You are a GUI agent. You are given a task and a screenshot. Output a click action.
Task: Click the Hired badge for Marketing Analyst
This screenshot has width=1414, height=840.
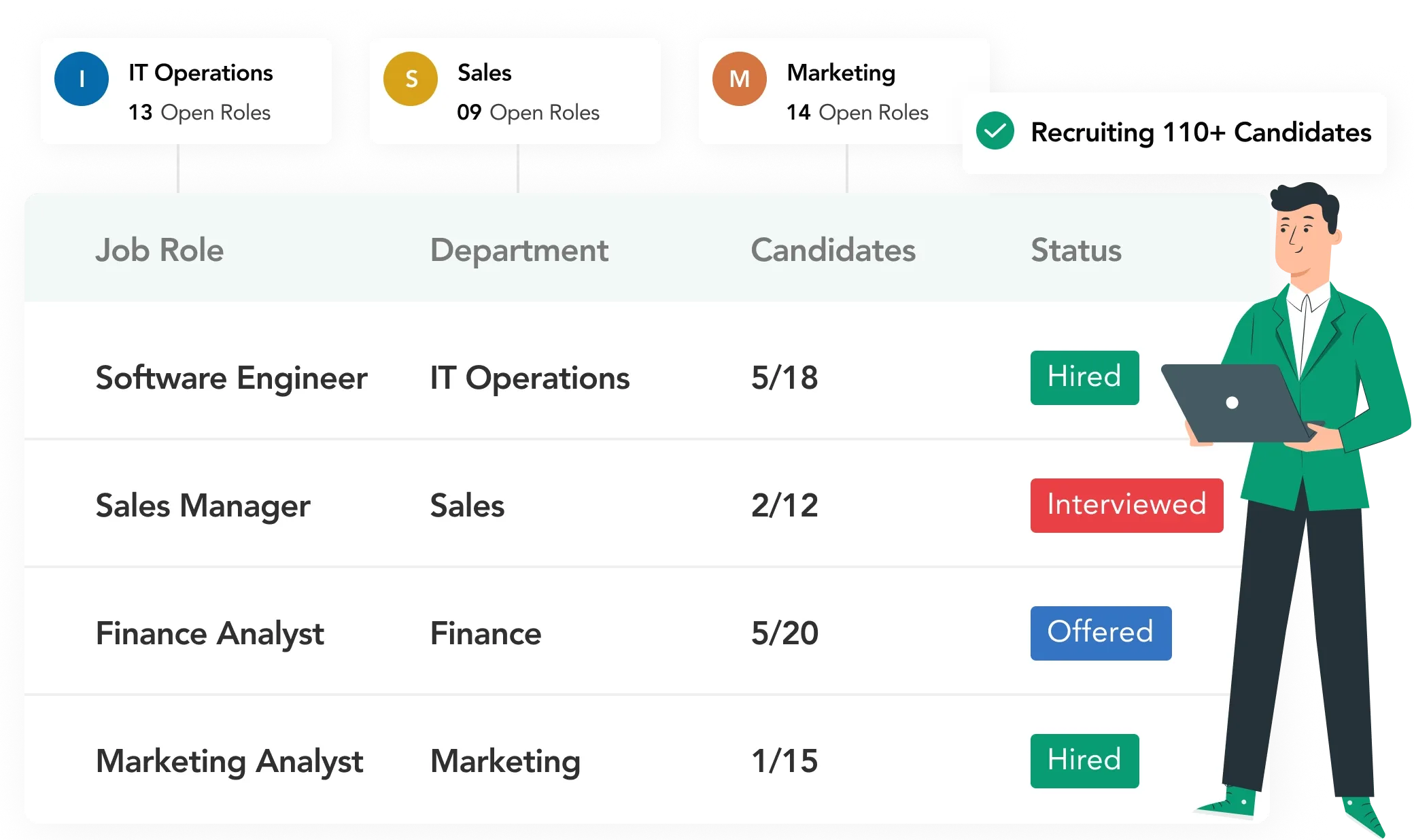click(1084, 761)
